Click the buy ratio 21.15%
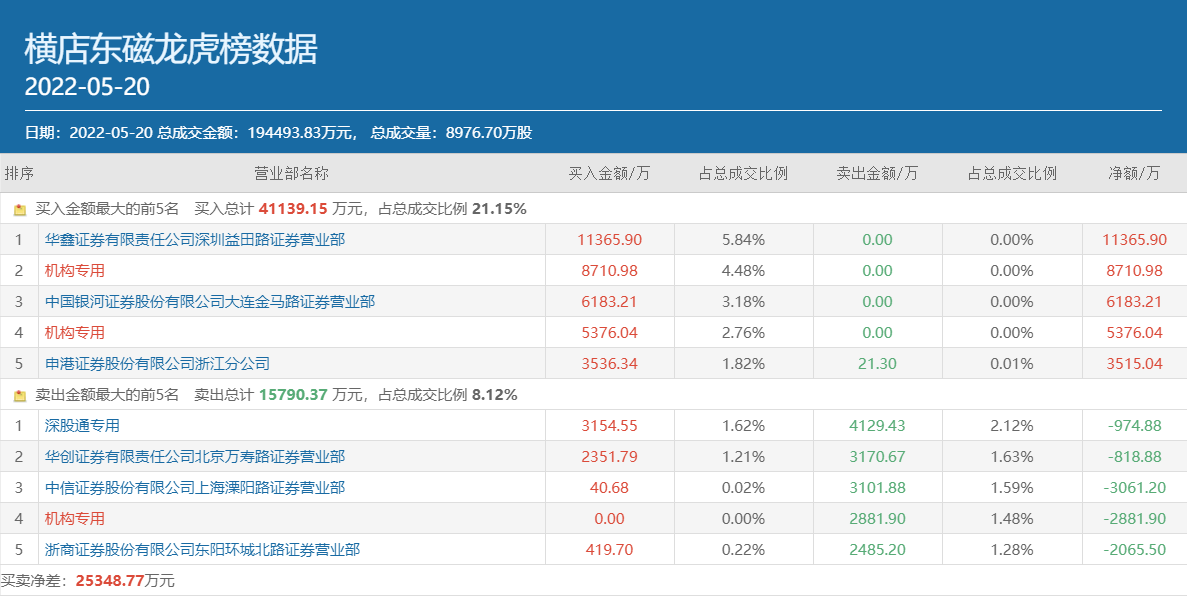This screenshot has width=1187, height=597. [499, 209]
